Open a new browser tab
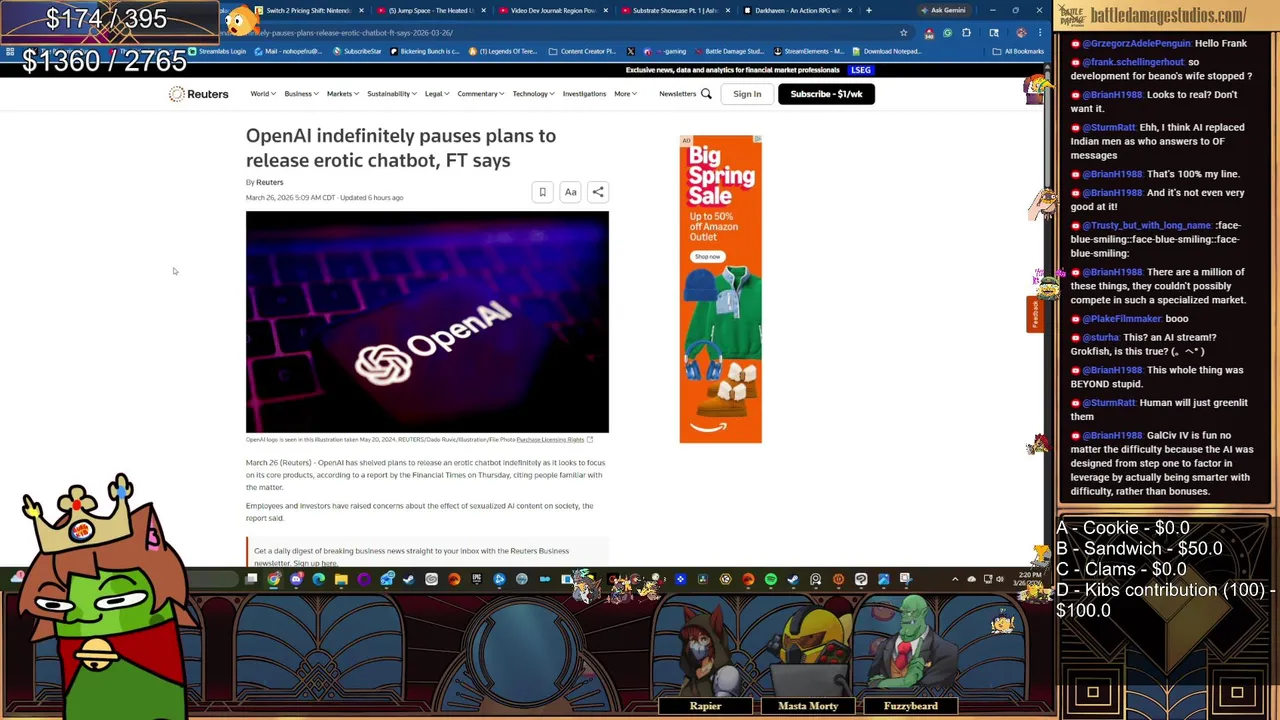Viewport: 1280px width, 720px height. 868,11
